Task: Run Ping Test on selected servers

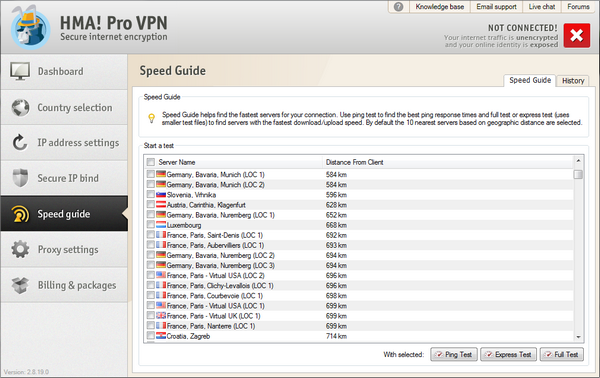Action: point(454,354)
